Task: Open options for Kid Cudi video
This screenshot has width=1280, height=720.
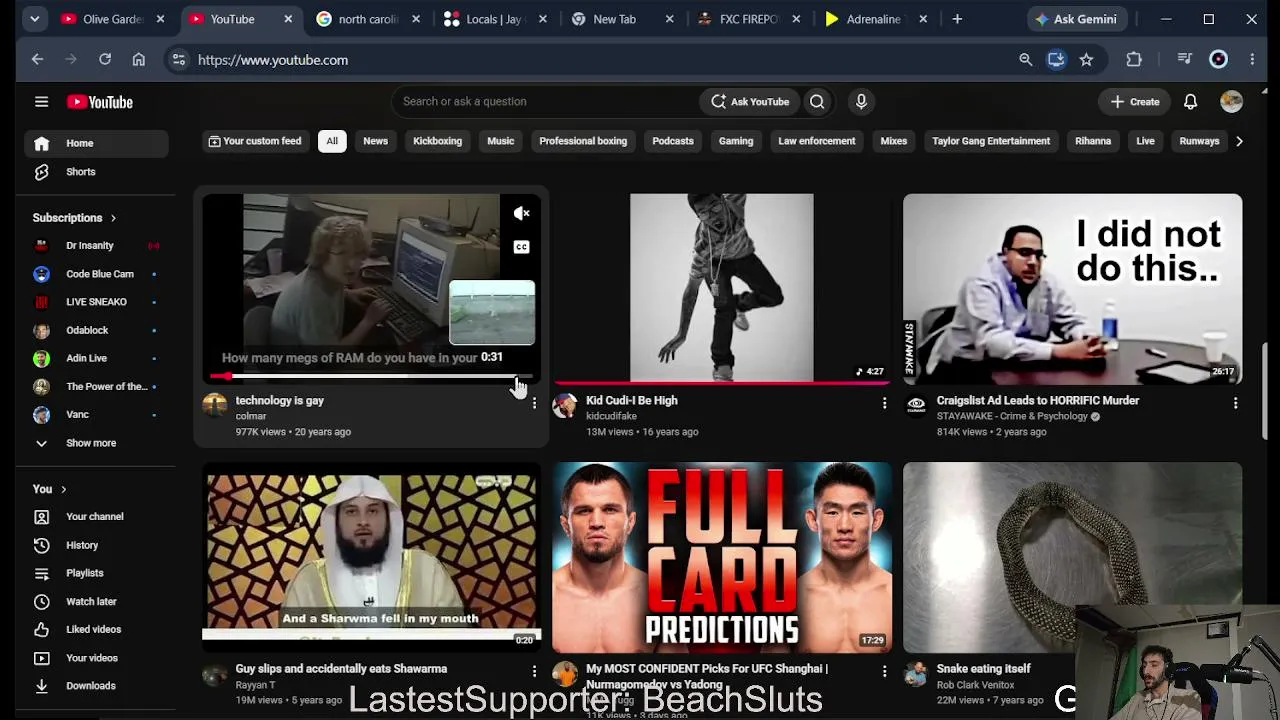Action: pyautogui.click(x=884, y=403)
